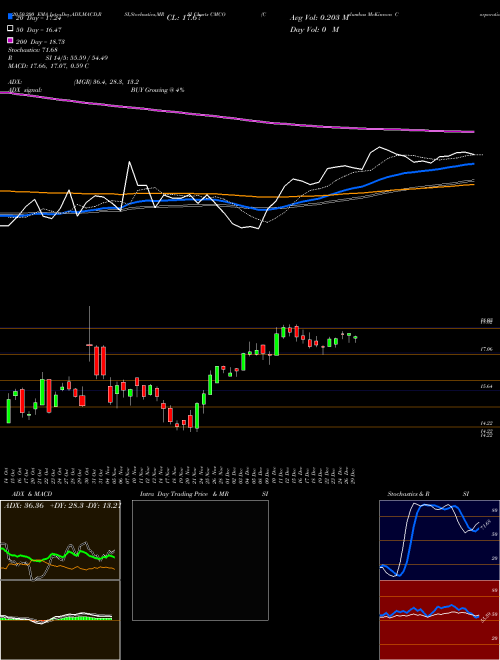
Task: Click the '(MGR) 36.4, 28.3, 13.2' ADX values
Action: 106,82
